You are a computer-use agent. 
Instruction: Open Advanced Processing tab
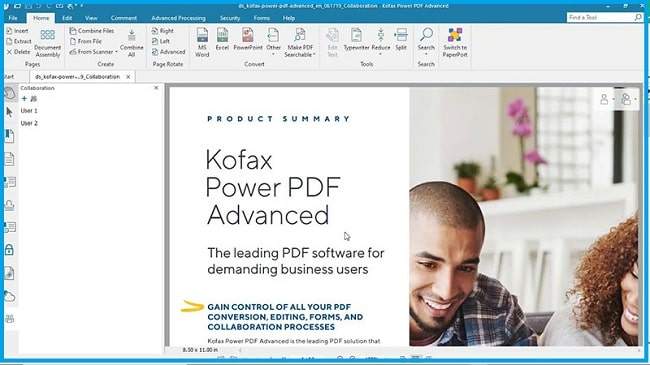pyautogui.click(x=178, y=18)
